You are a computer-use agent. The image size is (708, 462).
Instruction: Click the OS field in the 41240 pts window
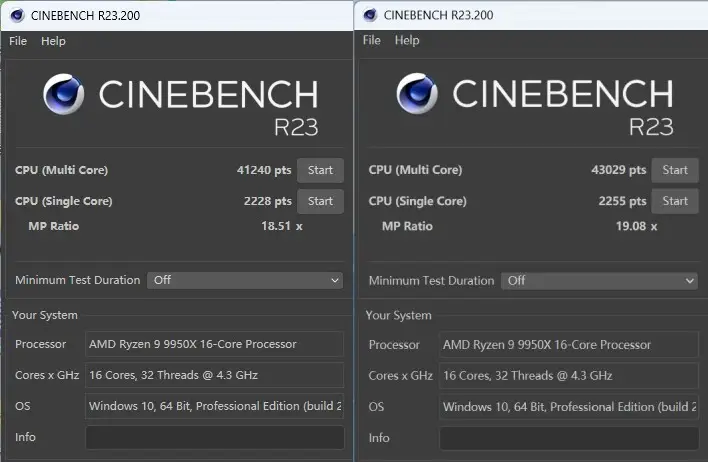(x=214, y=406)
